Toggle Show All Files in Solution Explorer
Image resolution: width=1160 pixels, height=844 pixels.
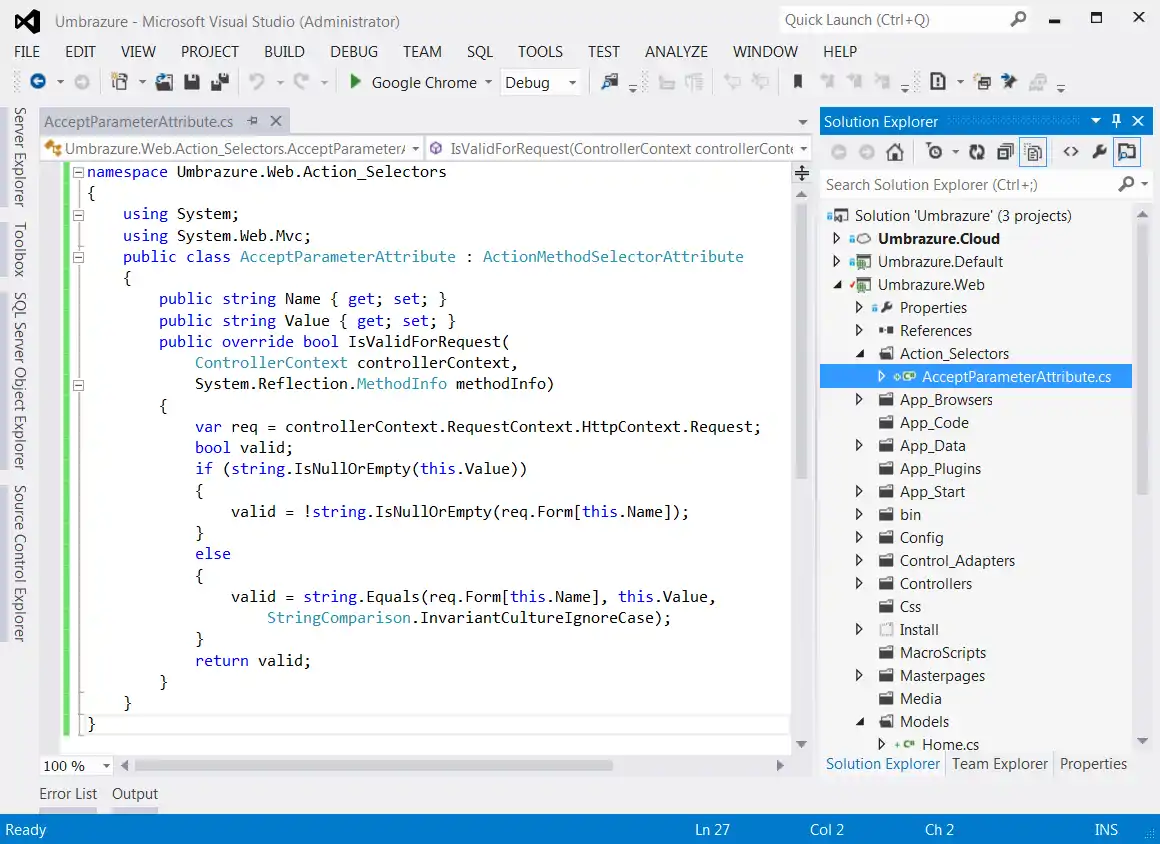pyautogui.click(x=1033, y=152)
